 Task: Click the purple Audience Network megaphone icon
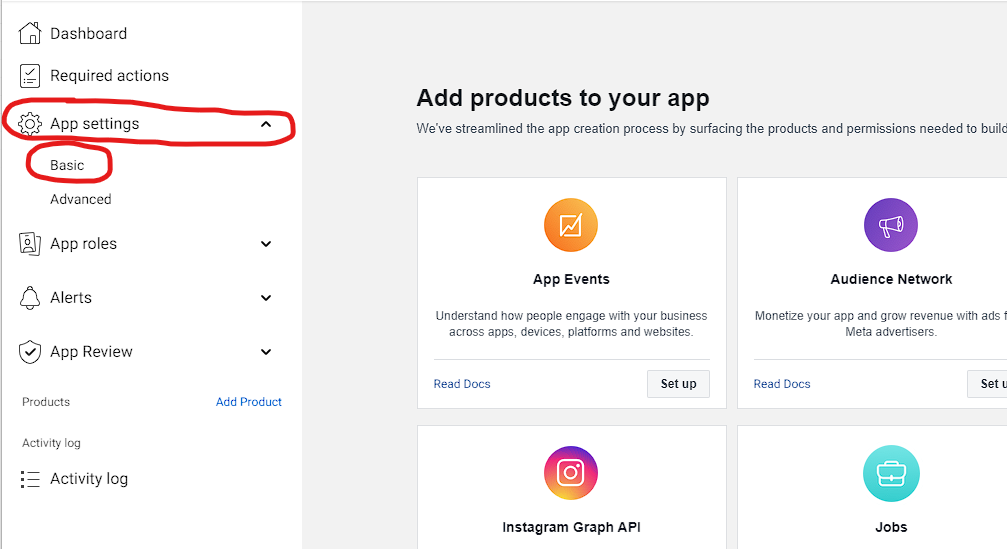(891, 225)
